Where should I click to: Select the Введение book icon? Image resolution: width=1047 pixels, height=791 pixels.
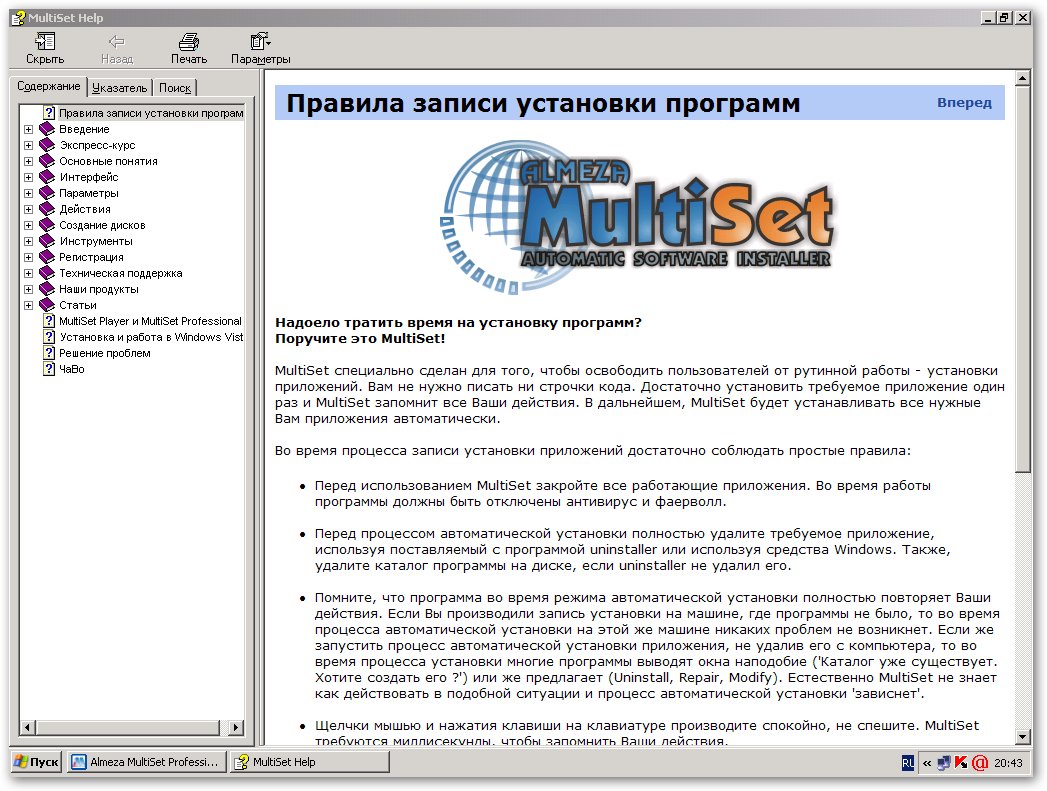coord(47,129)
